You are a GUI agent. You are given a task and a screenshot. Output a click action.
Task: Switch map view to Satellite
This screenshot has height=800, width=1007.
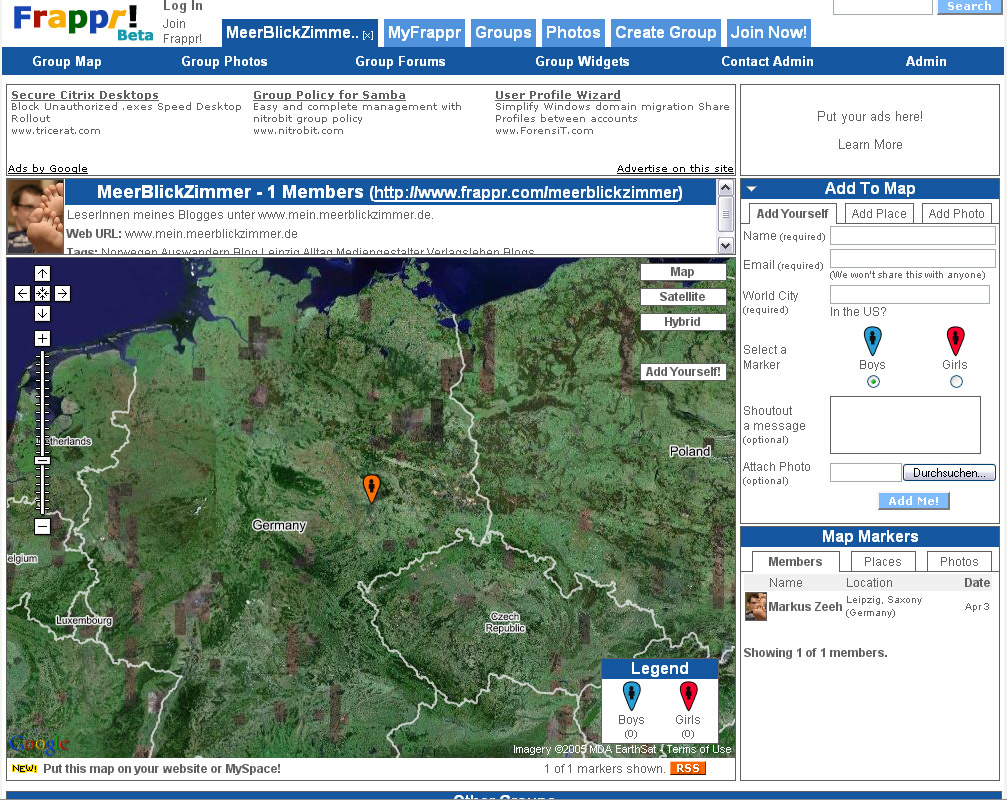[683, 297]
